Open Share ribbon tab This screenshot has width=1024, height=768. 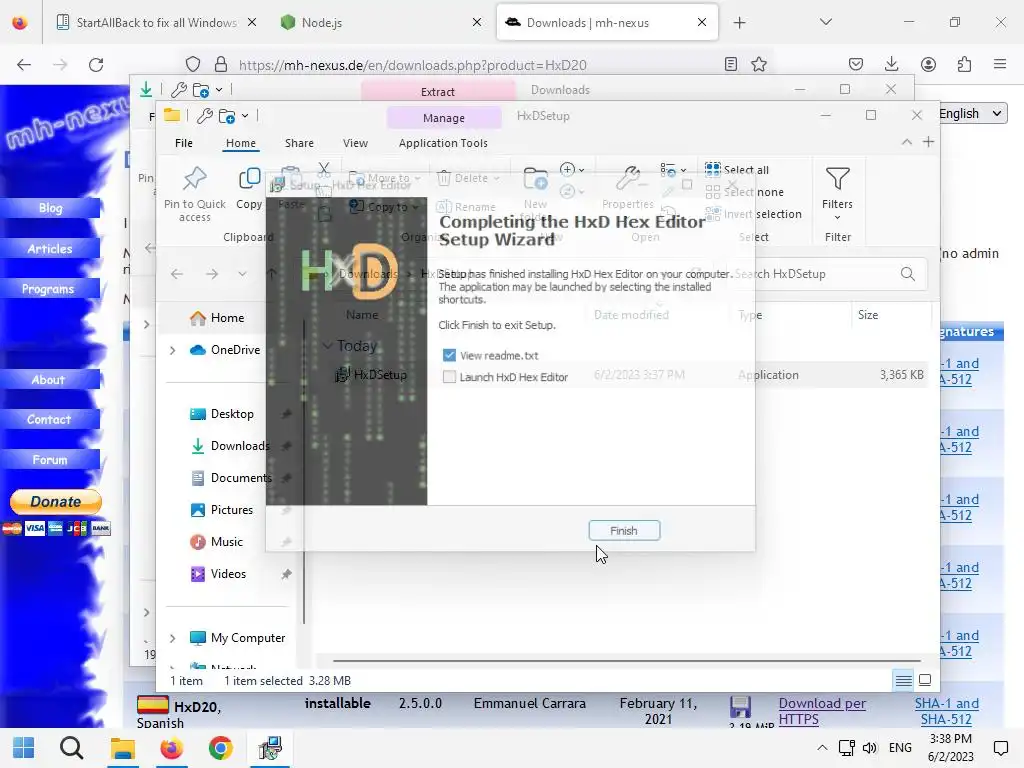(299, 143)
